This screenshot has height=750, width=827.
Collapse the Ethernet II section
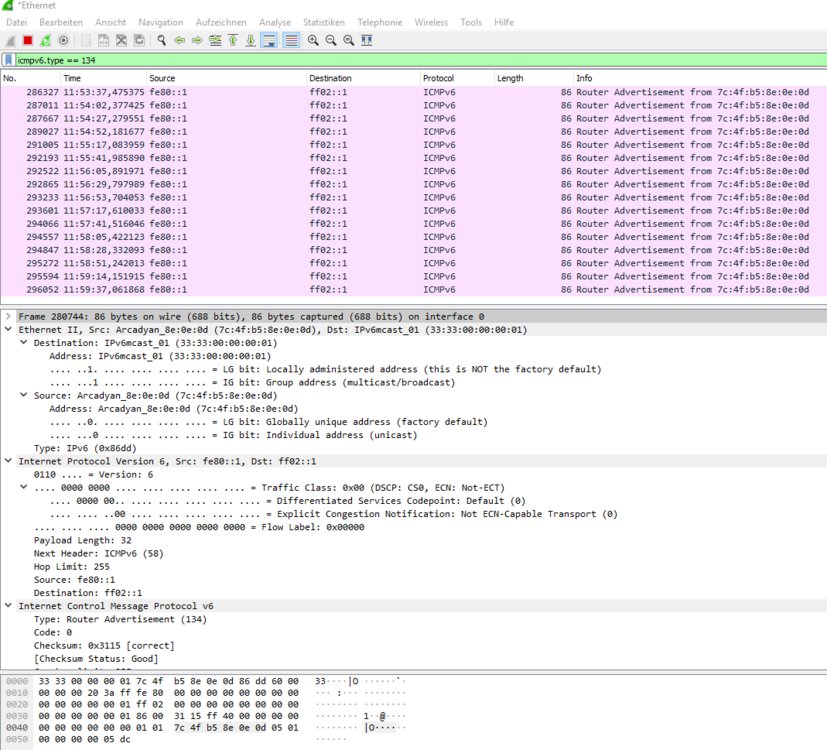pyautogui.click(x=9, y=329)
